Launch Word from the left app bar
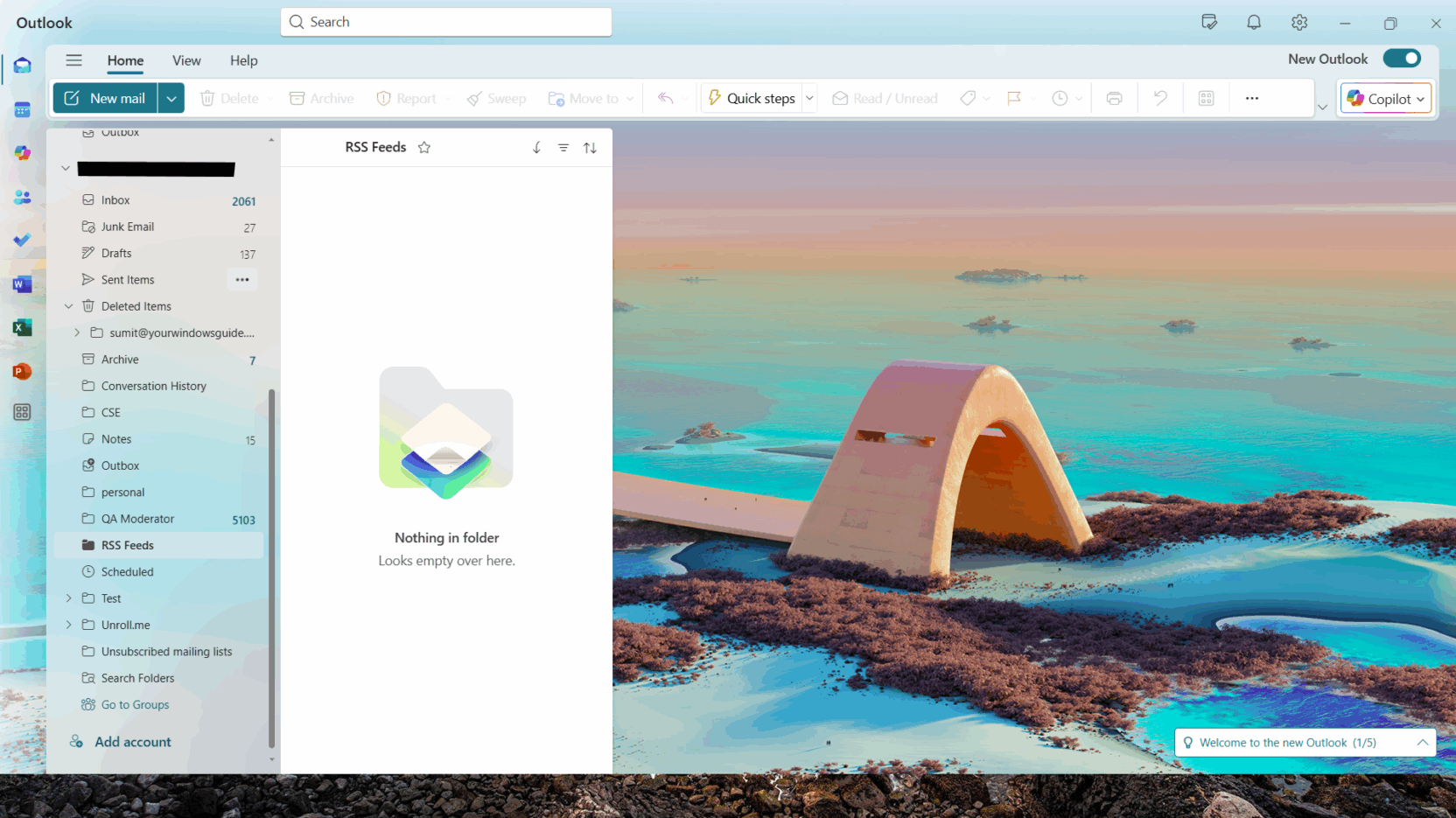The image size is (1456, 818). 22,283
